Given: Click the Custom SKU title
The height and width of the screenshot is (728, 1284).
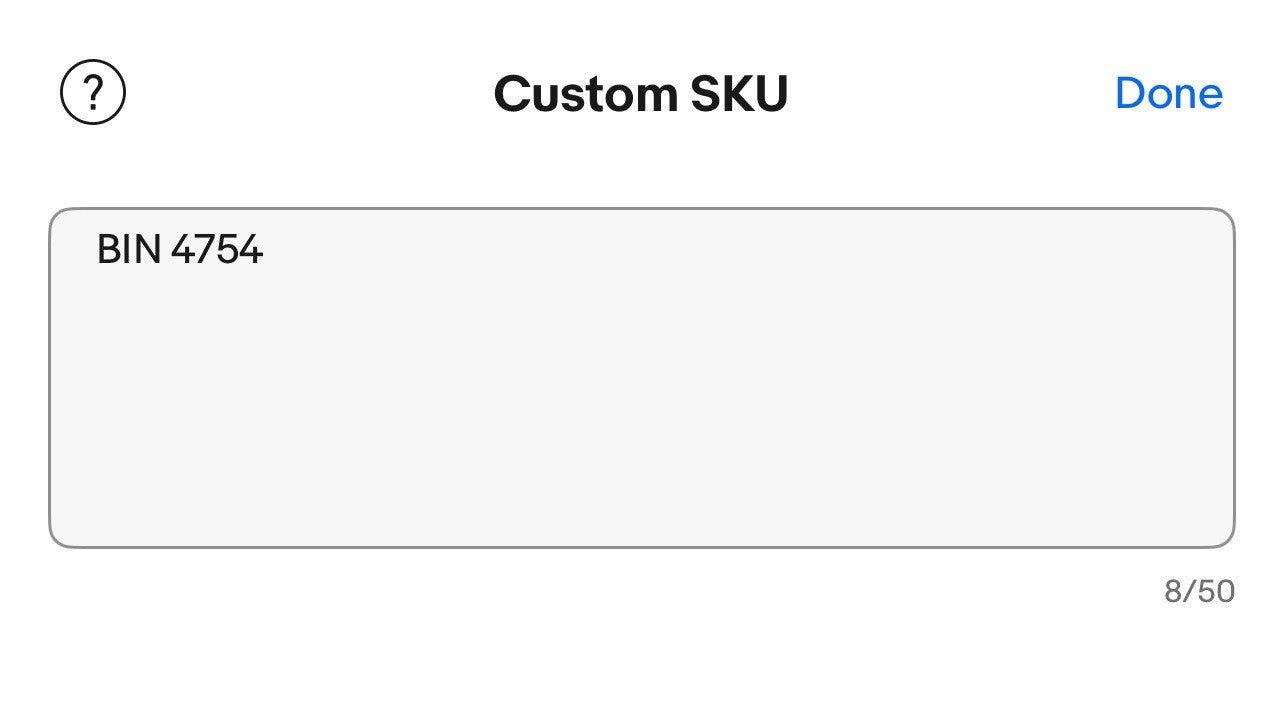Looking at the screenshot, I should coord(641,94).
